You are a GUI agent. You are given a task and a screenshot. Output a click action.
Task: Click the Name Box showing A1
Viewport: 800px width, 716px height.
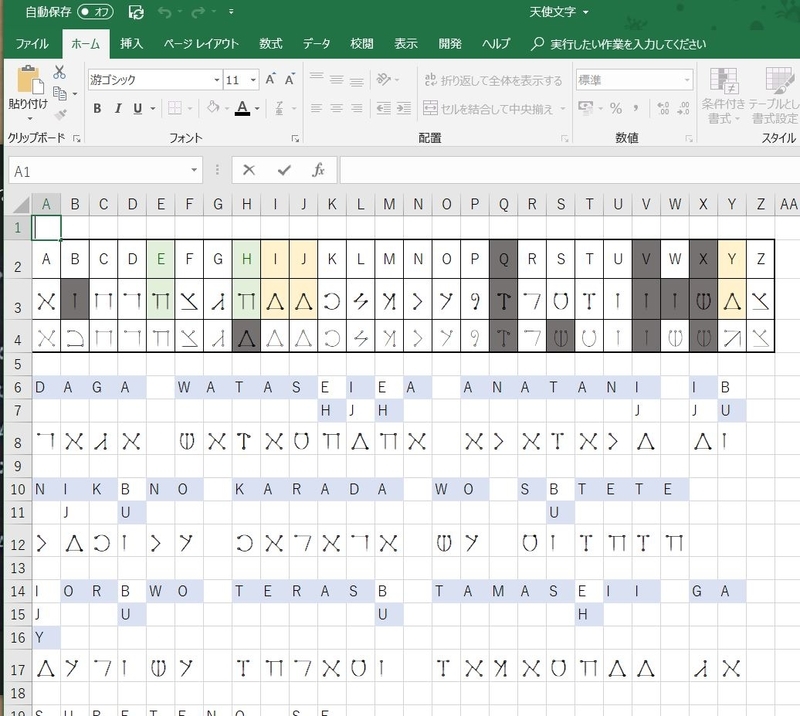coord(99,170)
